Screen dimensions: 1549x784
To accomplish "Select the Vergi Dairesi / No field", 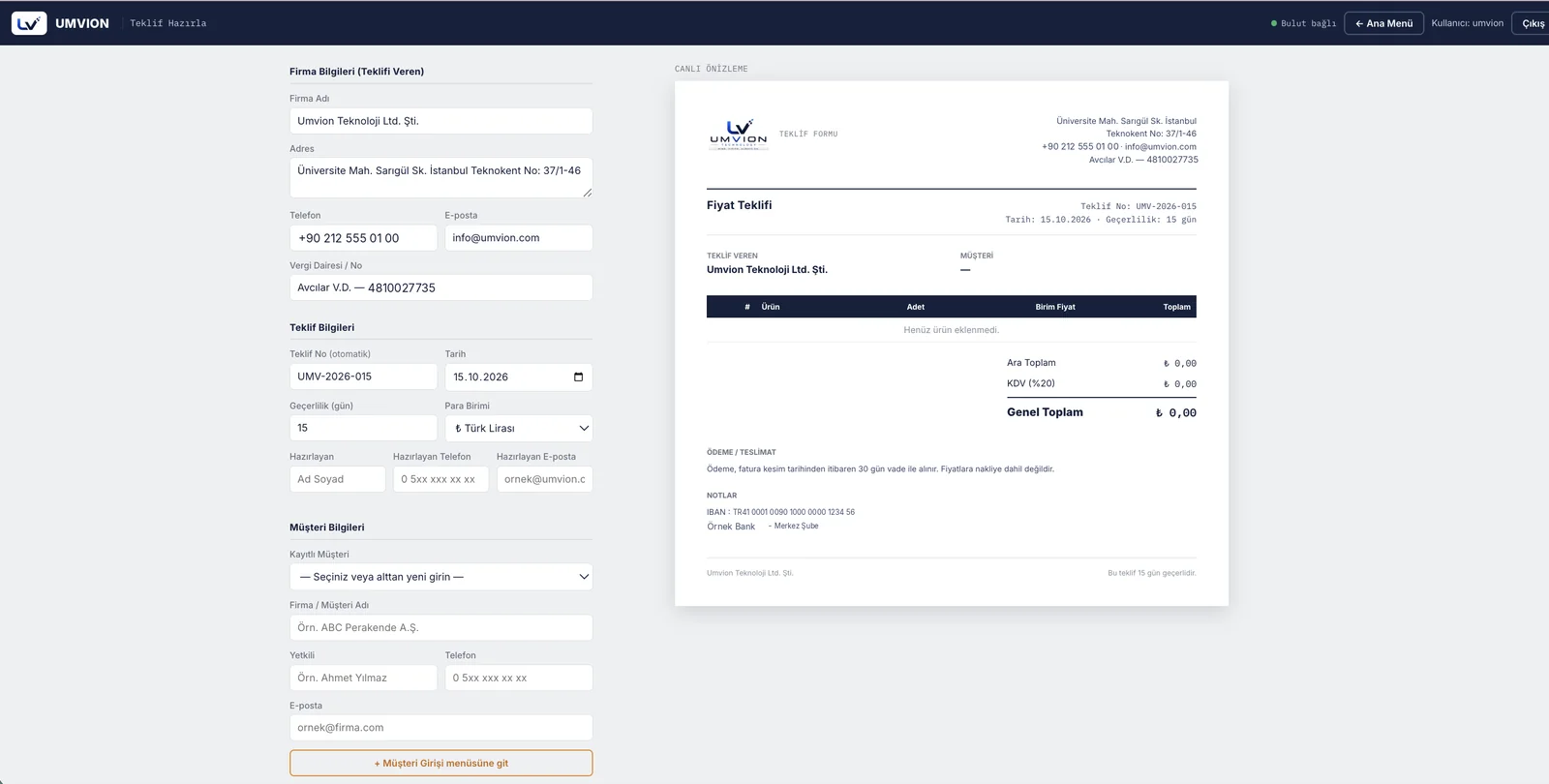I will (x=440, y=287).
